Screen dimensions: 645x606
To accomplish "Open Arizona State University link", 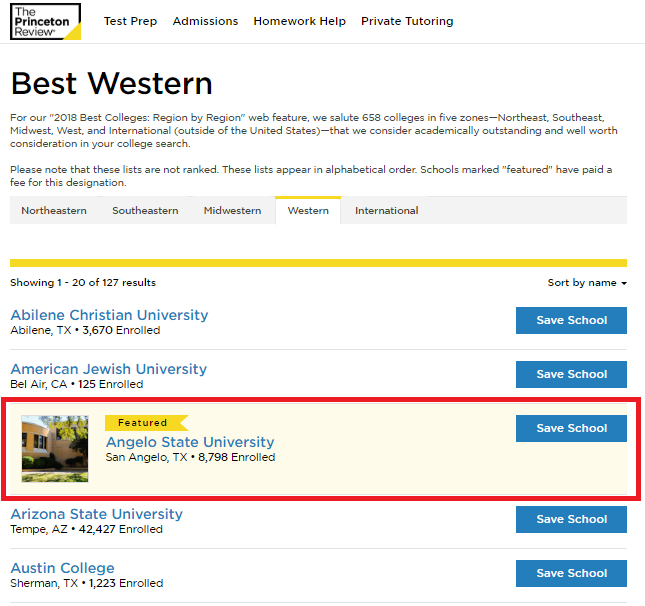I will point(97,514).
